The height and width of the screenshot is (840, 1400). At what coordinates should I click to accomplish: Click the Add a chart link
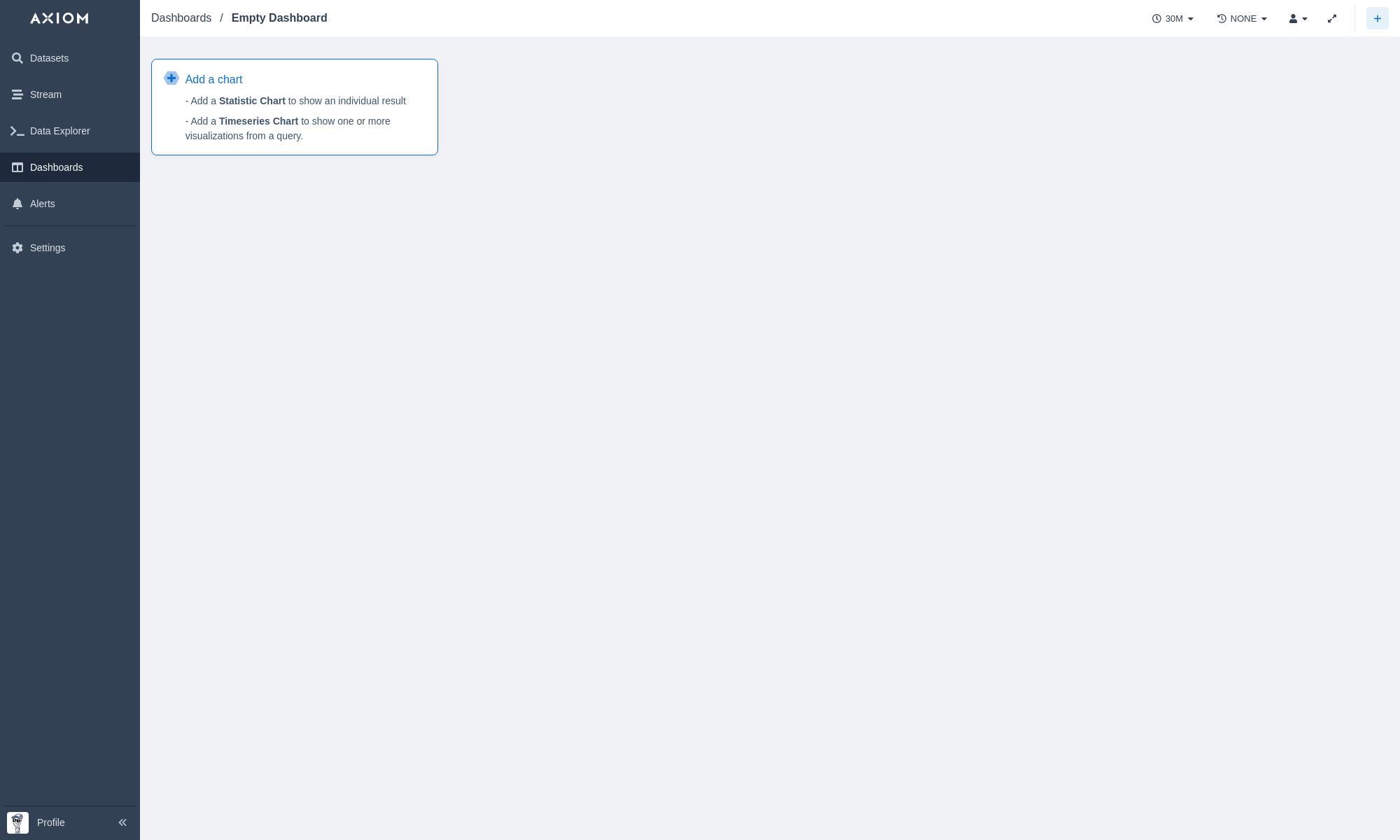[x=213, y=80]
